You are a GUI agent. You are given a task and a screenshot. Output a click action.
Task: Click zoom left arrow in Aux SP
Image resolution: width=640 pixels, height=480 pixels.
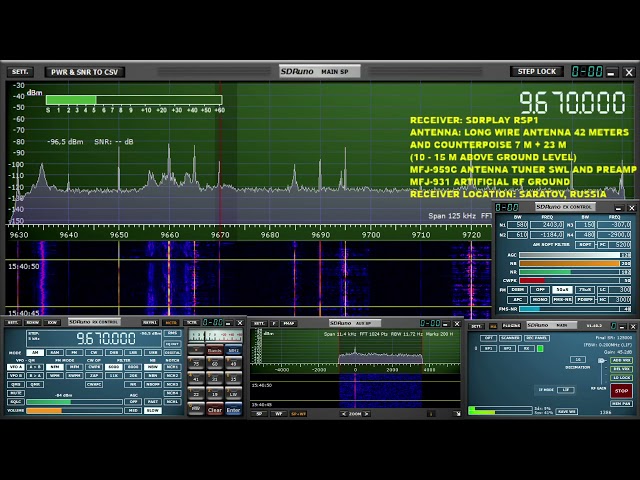tap(344, 413)
